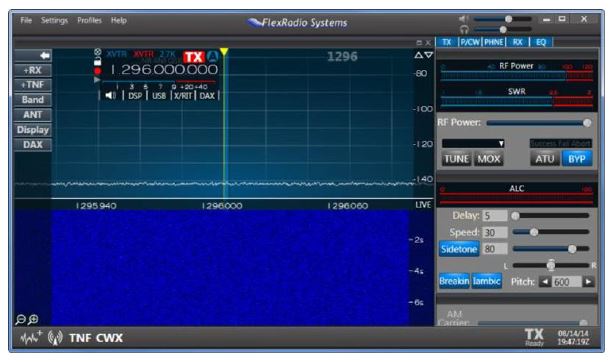Screen dimensions: 613x362
Task: Adjust the RF Power slider
Action: pyautogui.click(x=538, y=123)
